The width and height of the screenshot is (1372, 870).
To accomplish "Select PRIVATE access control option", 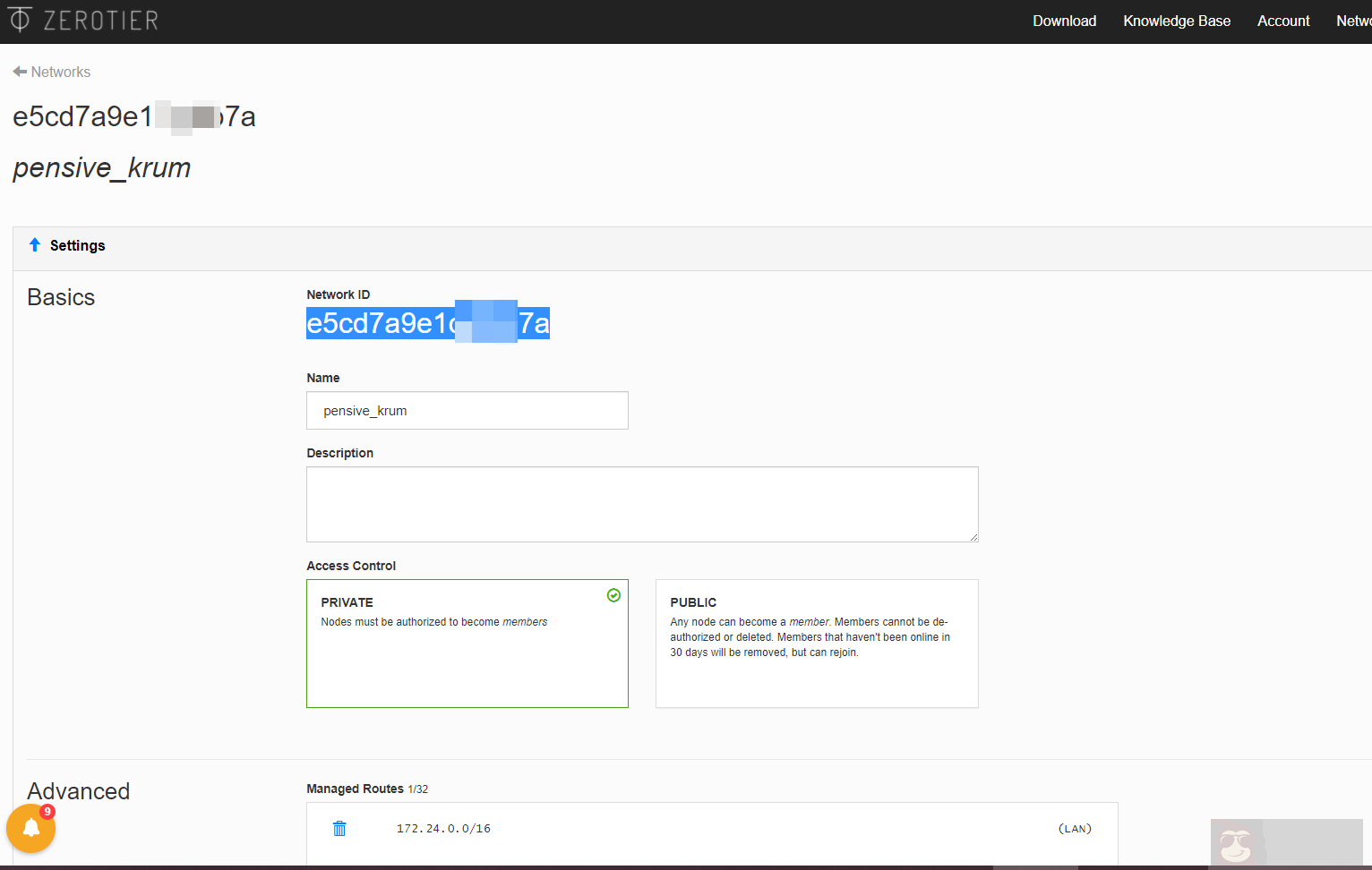I will pyautogui.click(x=467, y=643).
